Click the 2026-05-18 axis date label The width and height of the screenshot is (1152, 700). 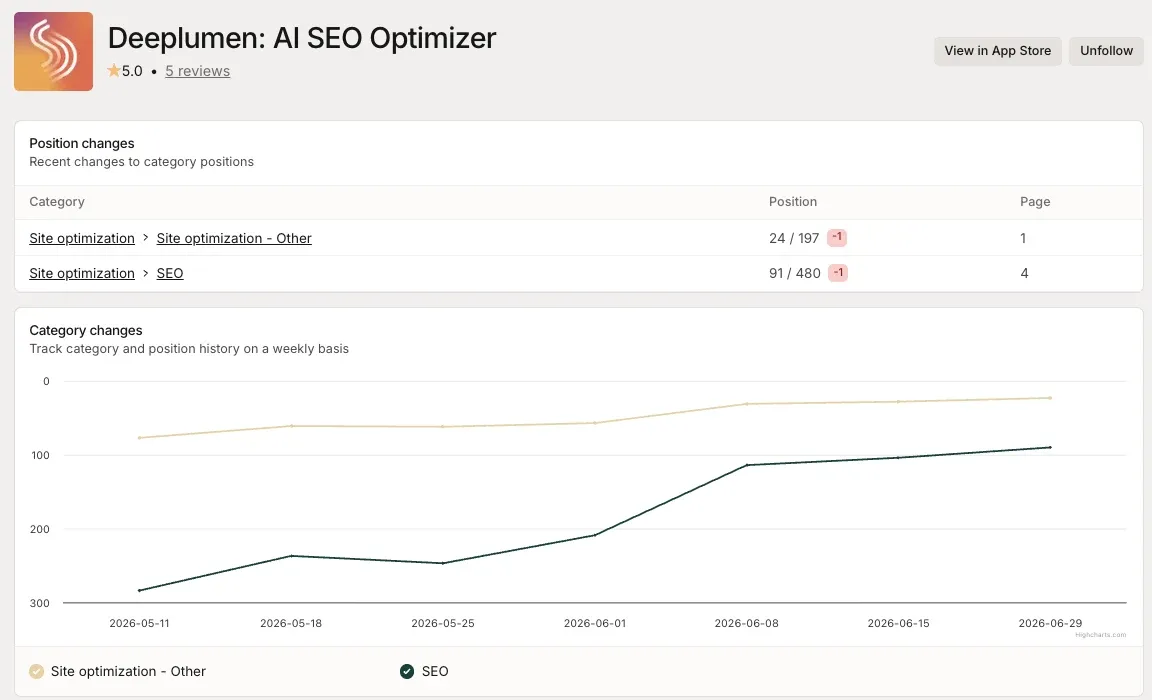[291, 623]
